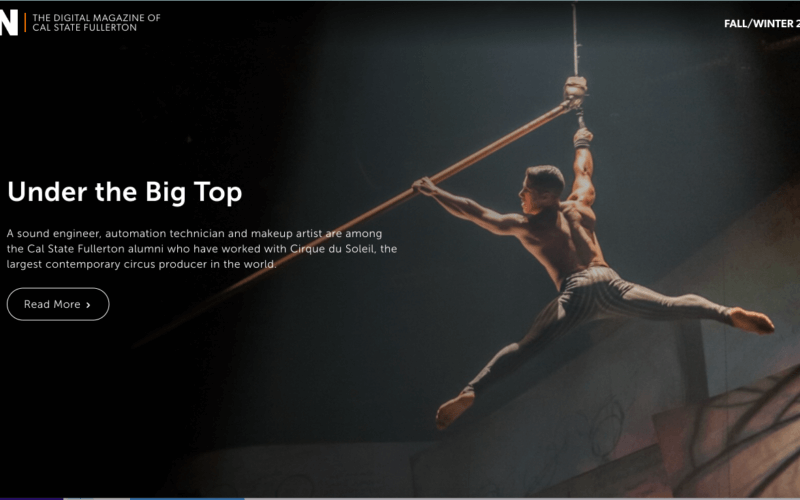Click the wooden pole held by the performer
800x500 pixels.
pyautogui.click(x=357, y=219)
